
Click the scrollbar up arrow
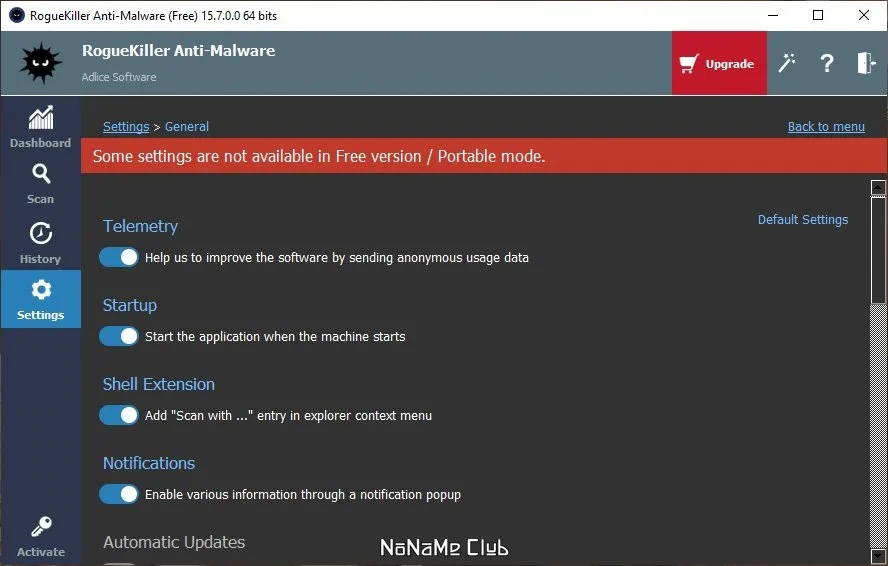pyautogui.click(x=878, y=188)
